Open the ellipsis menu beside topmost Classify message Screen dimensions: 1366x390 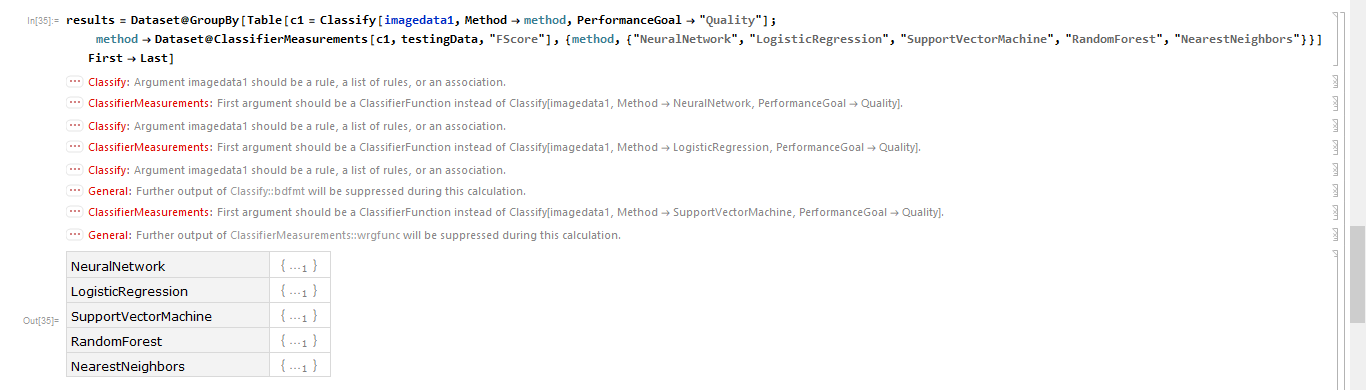74,82
